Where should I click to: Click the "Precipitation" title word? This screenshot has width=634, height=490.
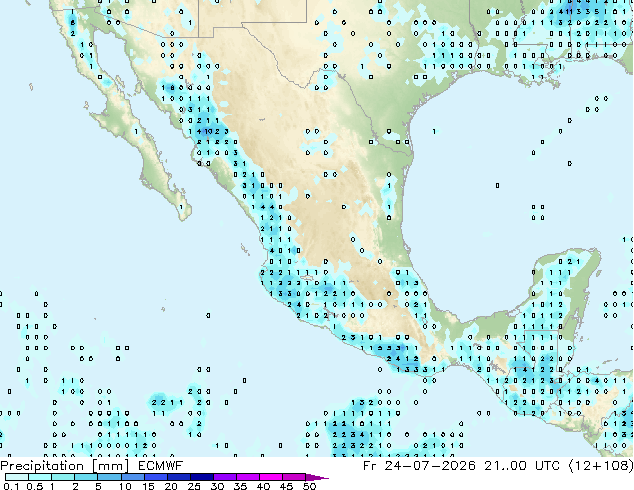[42, 466]
